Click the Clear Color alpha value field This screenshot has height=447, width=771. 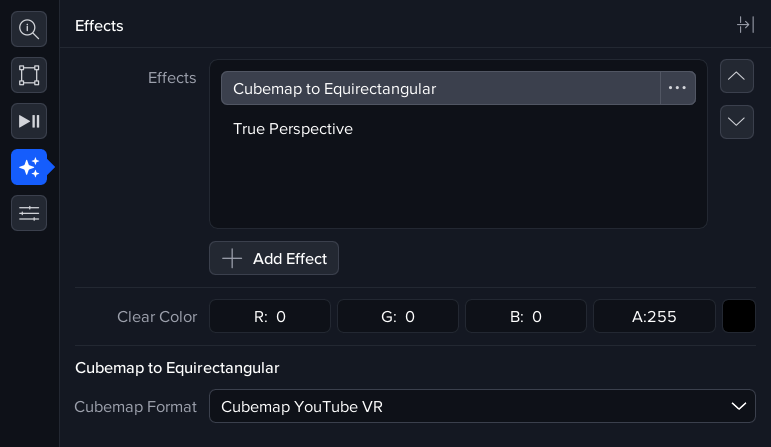pos(654,317)
